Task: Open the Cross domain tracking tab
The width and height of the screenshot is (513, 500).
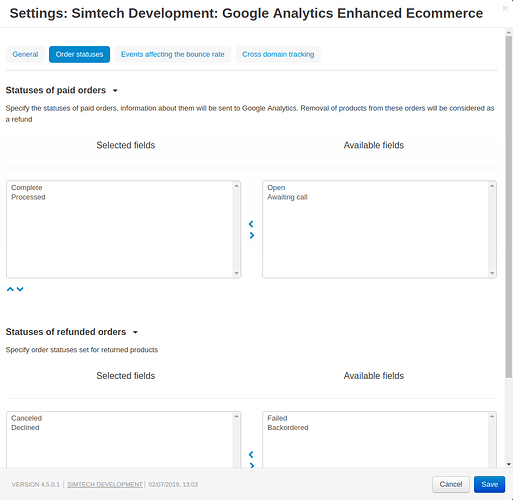Action: click(278, 54)
